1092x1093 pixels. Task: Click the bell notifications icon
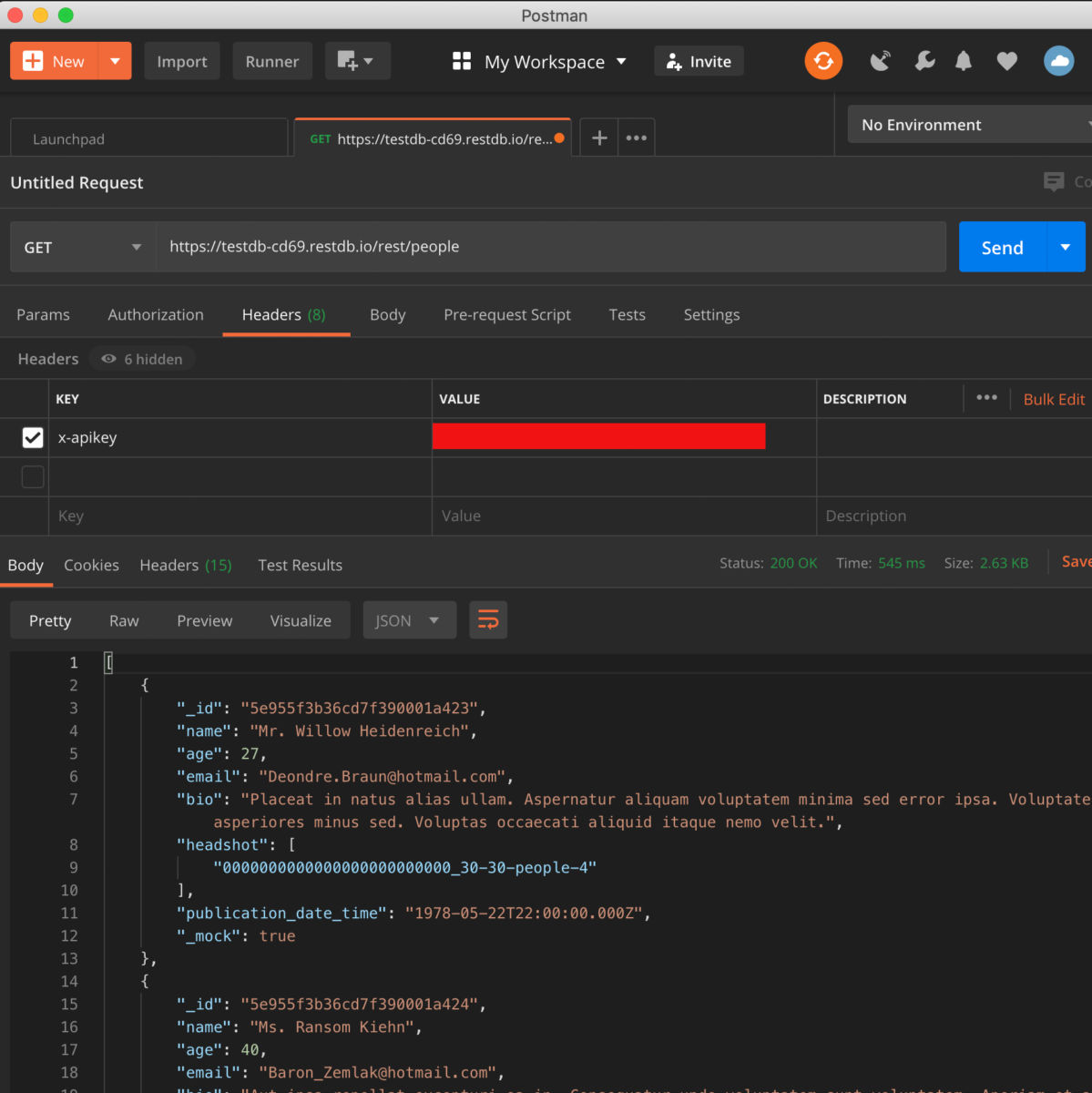[x=963, y=60]
